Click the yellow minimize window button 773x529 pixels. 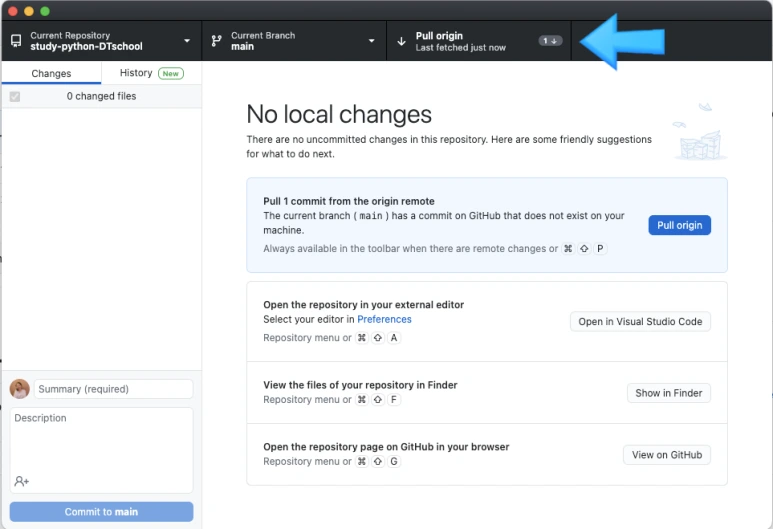(x=29, y=11)
